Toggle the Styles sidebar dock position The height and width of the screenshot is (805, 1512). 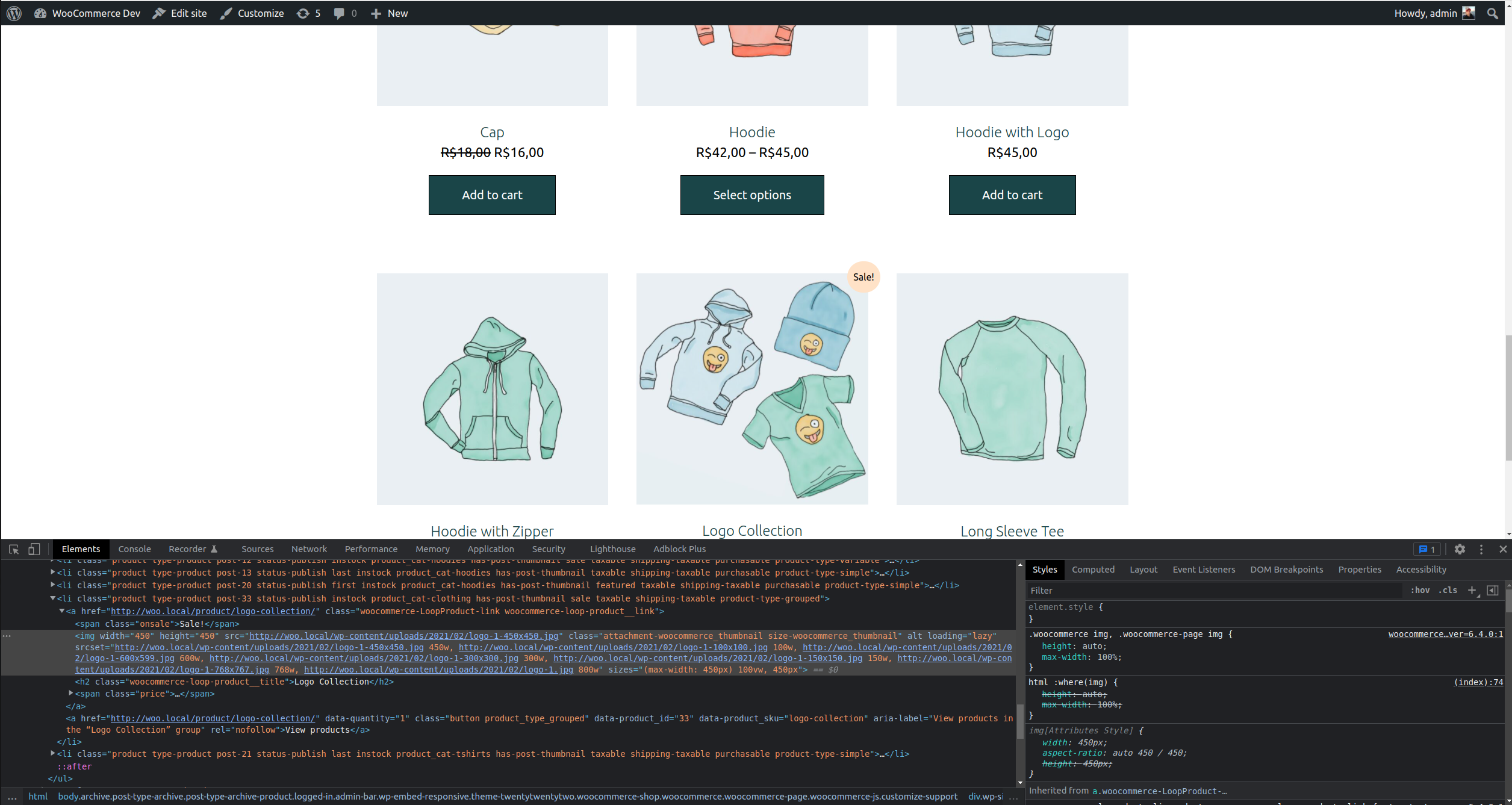(x=1494, y=590)
